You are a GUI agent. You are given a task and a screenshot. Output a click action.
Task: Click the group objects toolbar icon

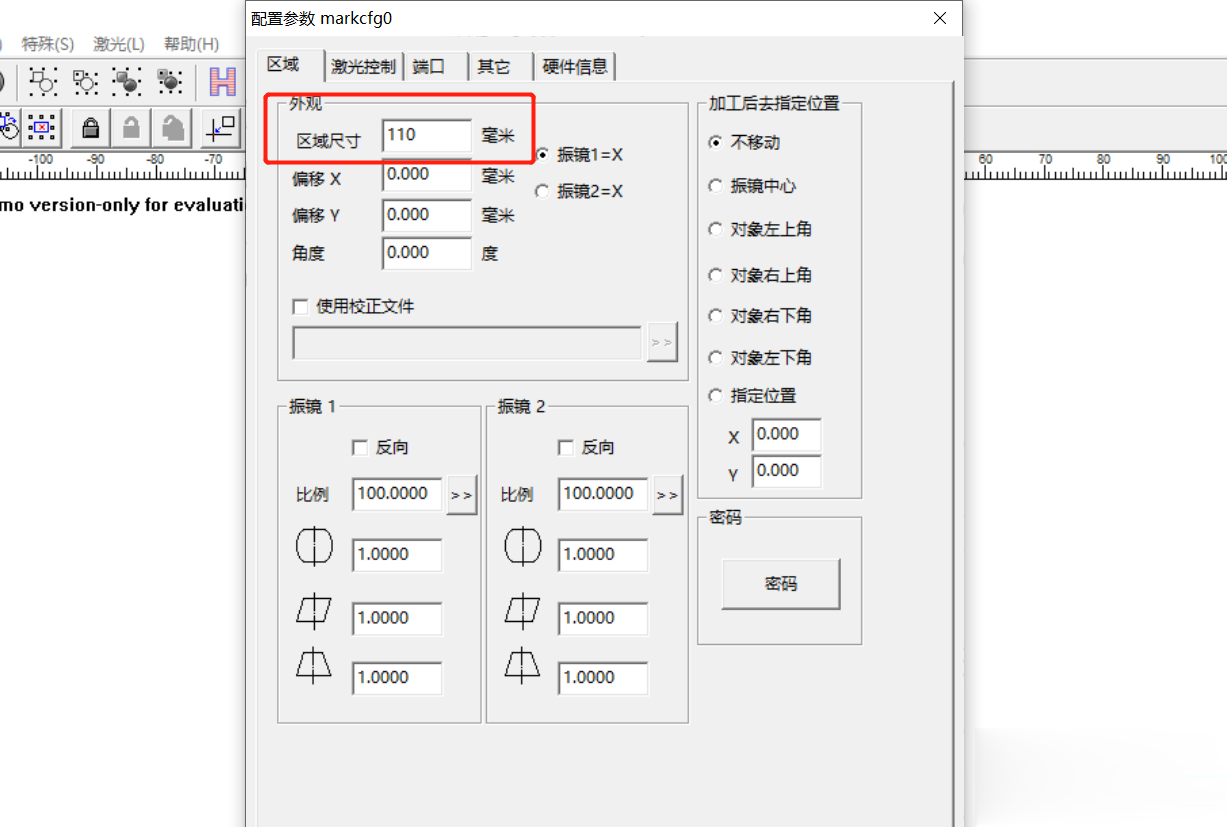pyautogui.click(x=43, y=81)
